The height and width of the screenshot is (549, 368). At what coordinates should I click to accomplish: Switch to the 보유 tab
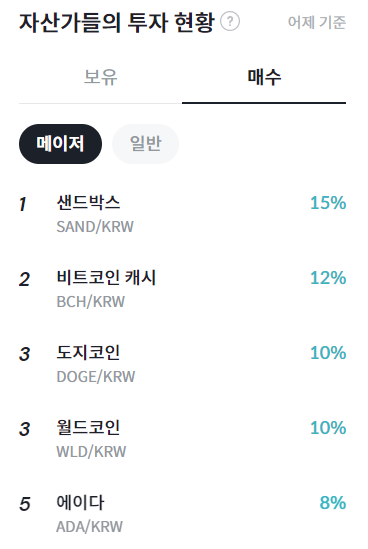pos(100,77)
